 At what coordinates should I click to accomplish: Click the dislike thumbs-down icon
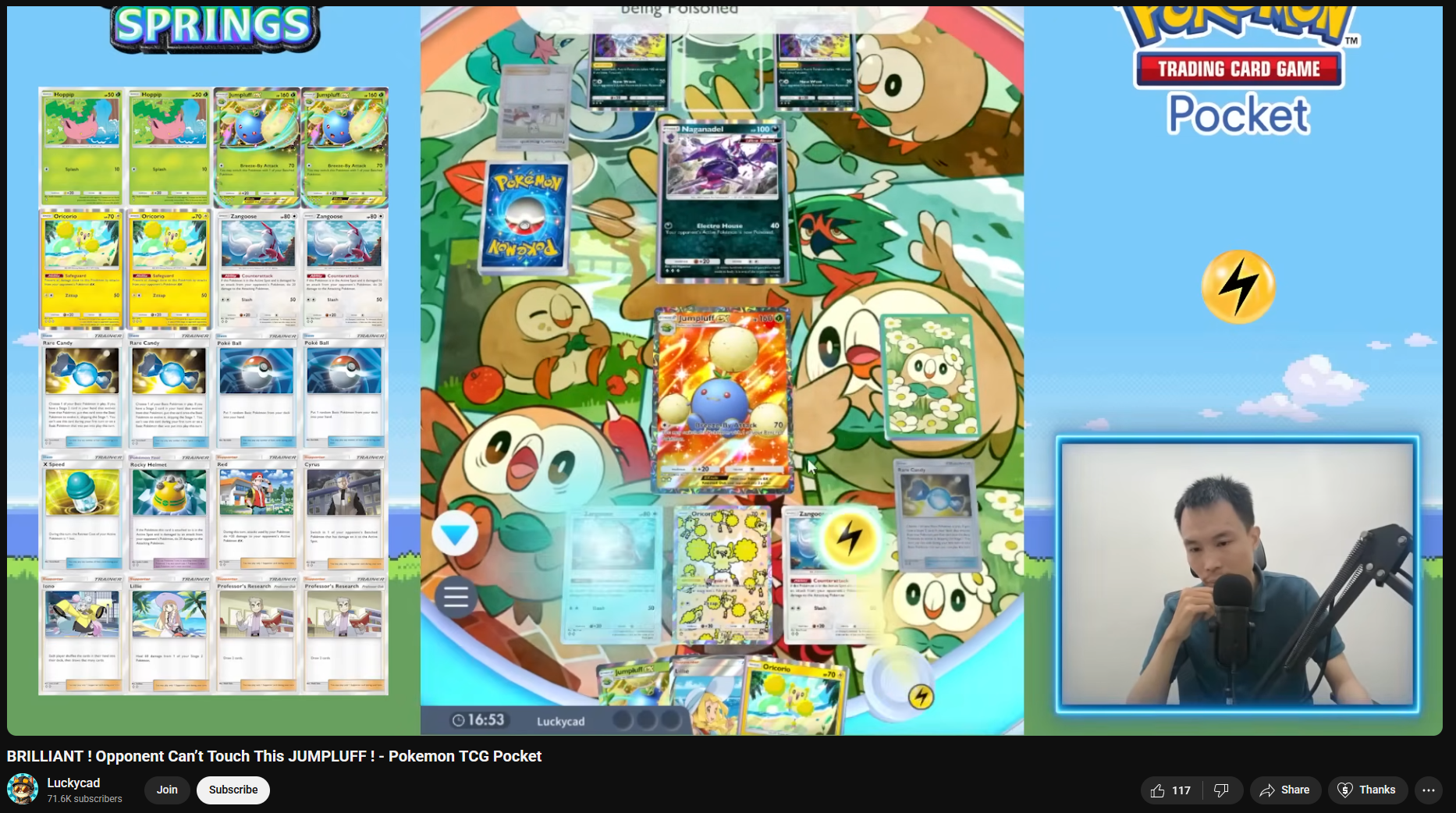pyautogui.click(x=1222, y=790)
